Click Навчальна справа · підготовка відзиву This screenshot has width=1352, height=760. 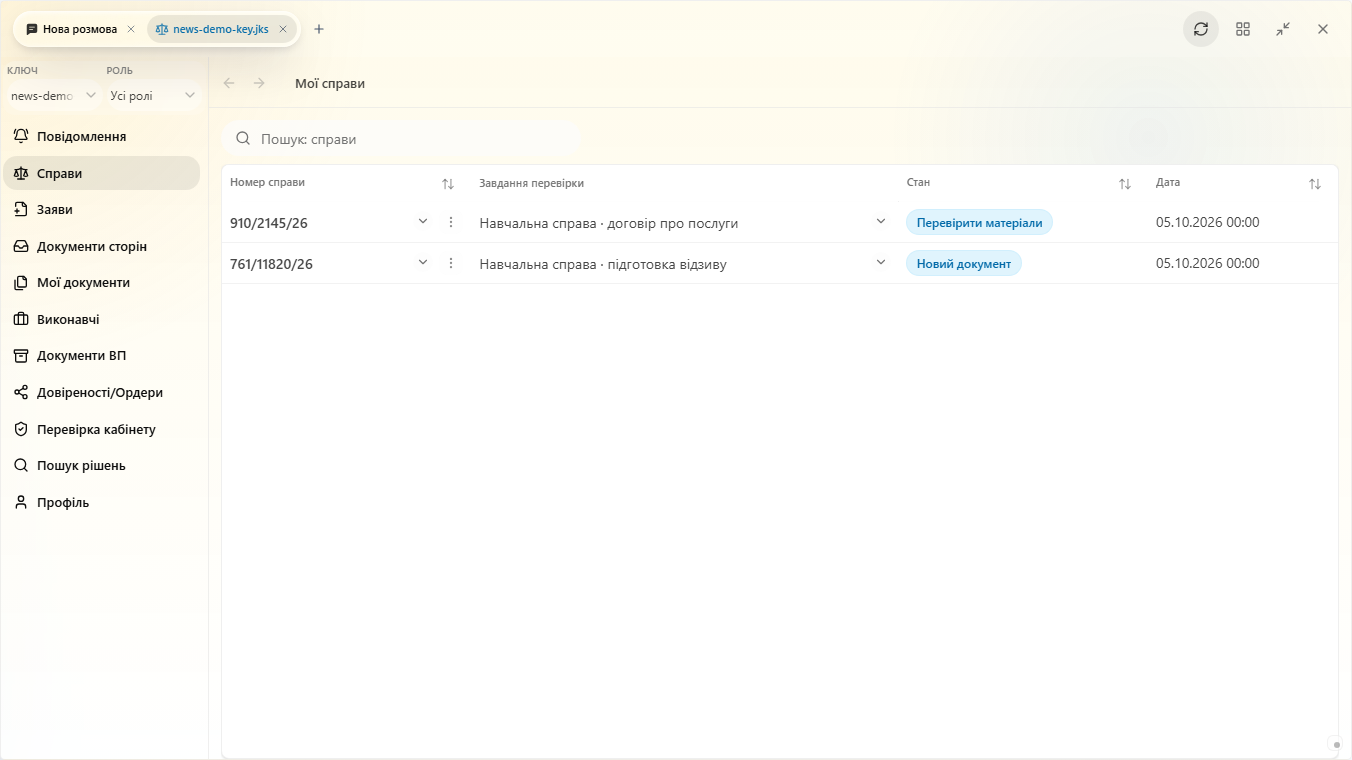point(603,264)
